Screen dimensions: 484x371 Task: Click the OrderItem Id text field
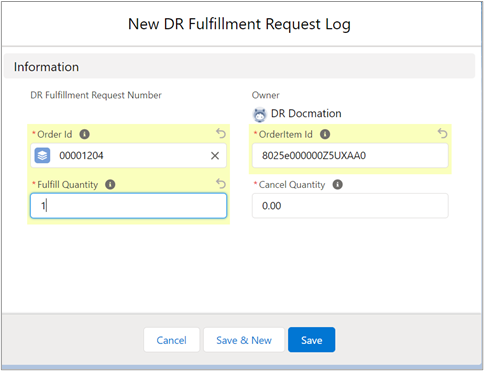350,156
